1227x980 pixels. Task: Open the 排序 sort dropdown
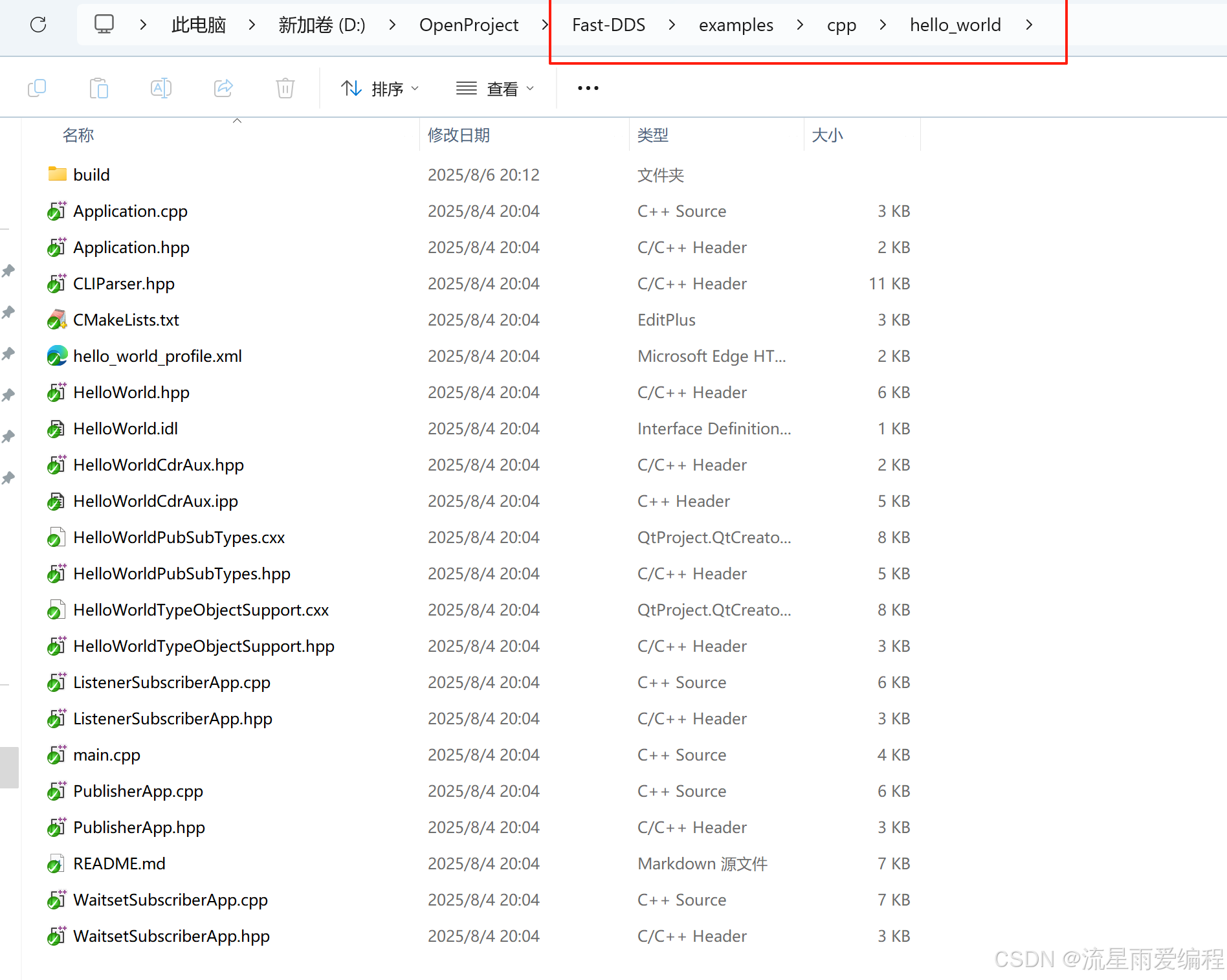pos(380,89)
